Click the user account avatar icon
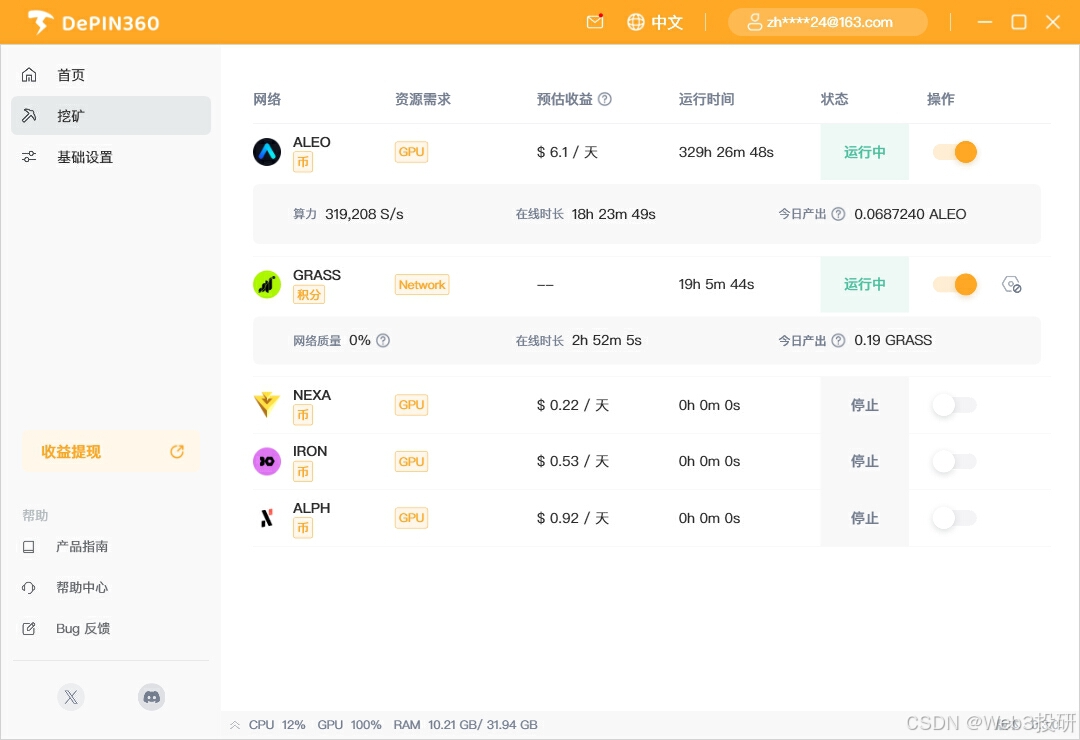The height and width of the screenshot is (740, 1080). click(754, 22)
